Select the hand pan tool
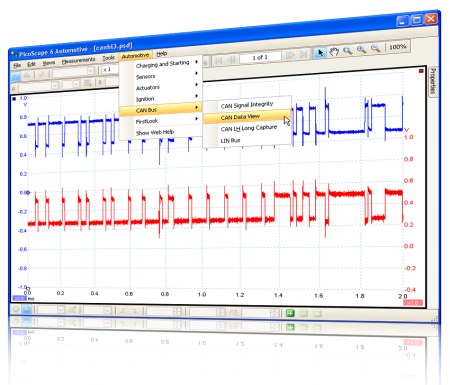 pyautogui.click(x=334, y=52)
